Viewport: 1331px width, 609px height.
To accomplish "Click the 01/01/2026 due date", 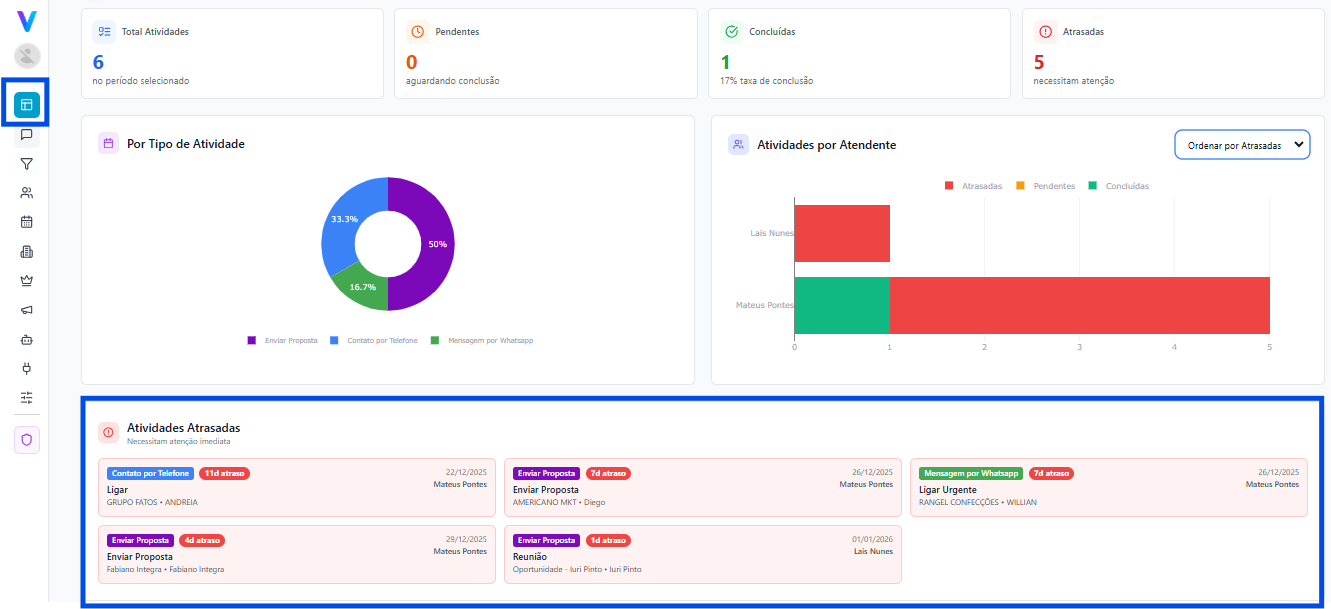I will click(872, 539).
